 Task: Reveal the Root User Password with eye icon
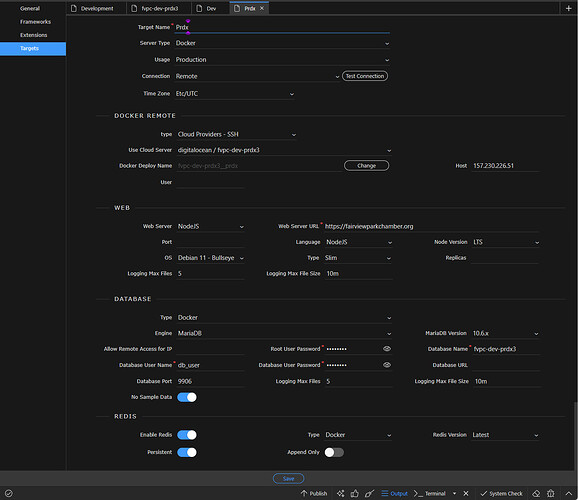[387, 348]
